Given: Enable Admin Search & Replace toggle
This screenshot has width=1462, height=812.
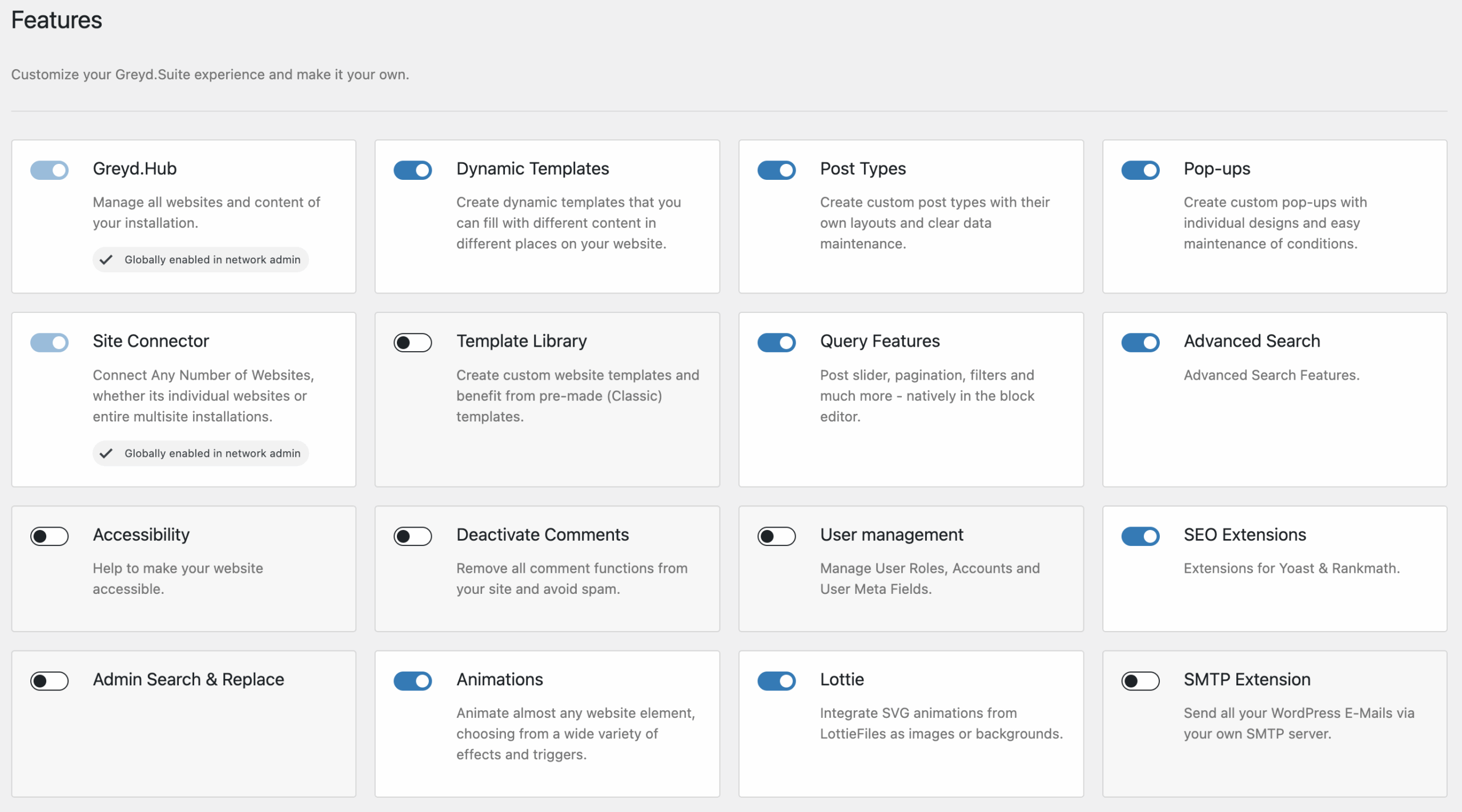Looking at the screenshot, I should tap(49, 681).
